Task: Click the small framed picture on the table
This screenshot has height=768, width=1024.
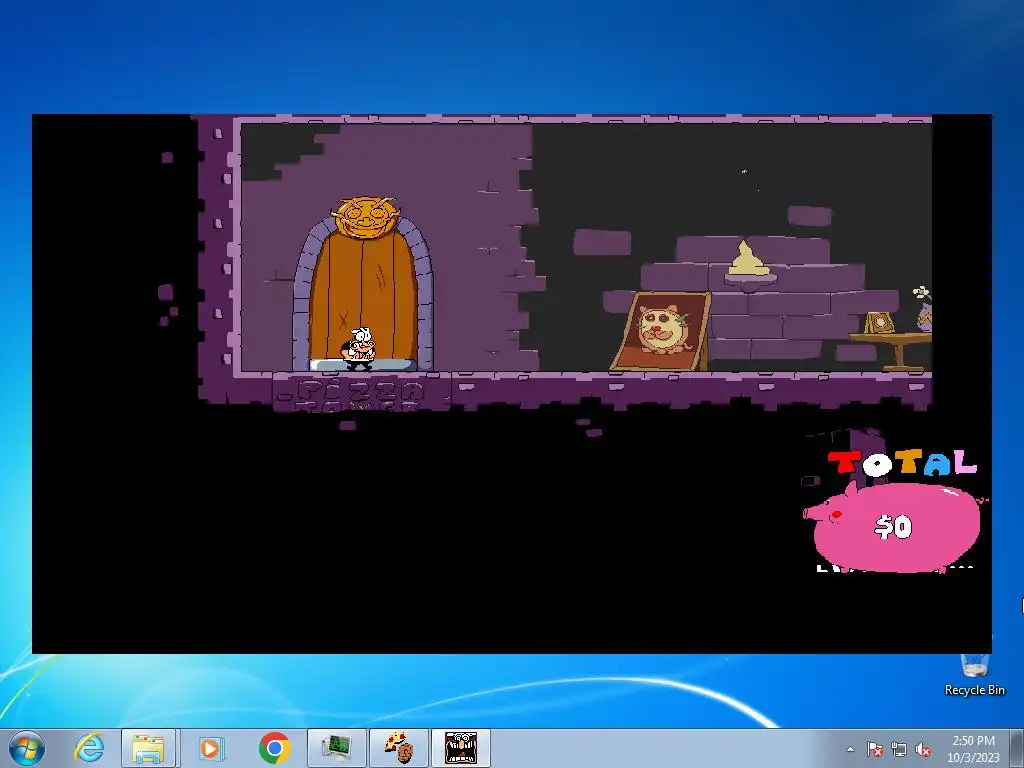Action: 879,323
